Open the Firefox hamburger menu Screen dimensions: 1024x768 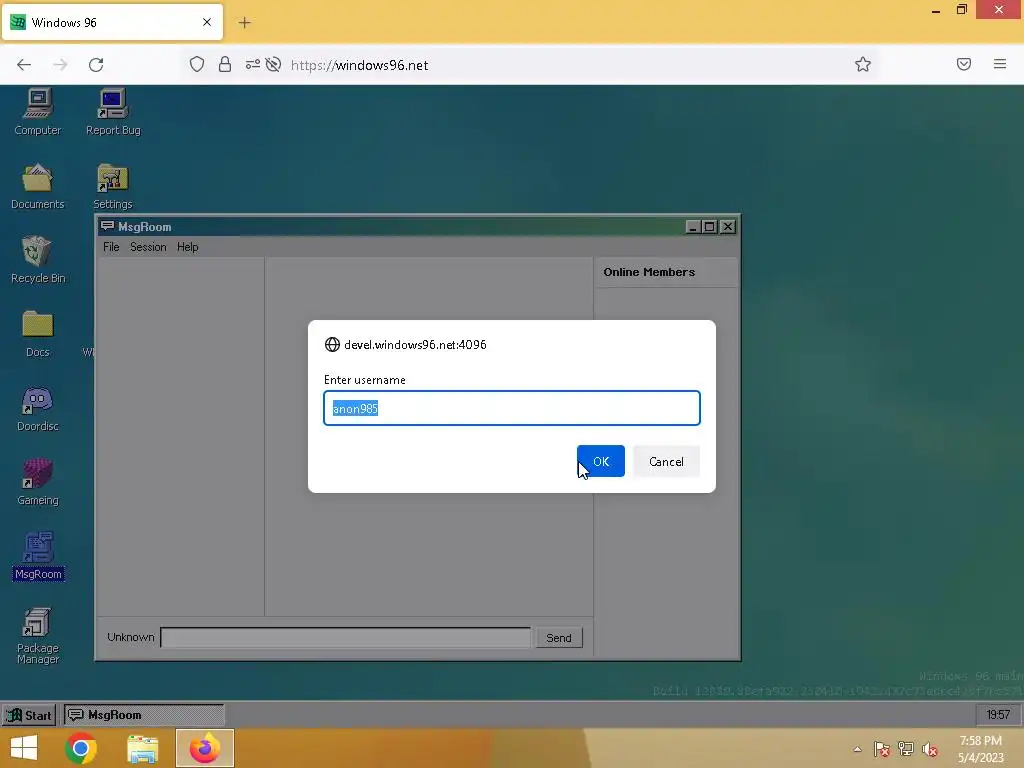(1000, 64)
